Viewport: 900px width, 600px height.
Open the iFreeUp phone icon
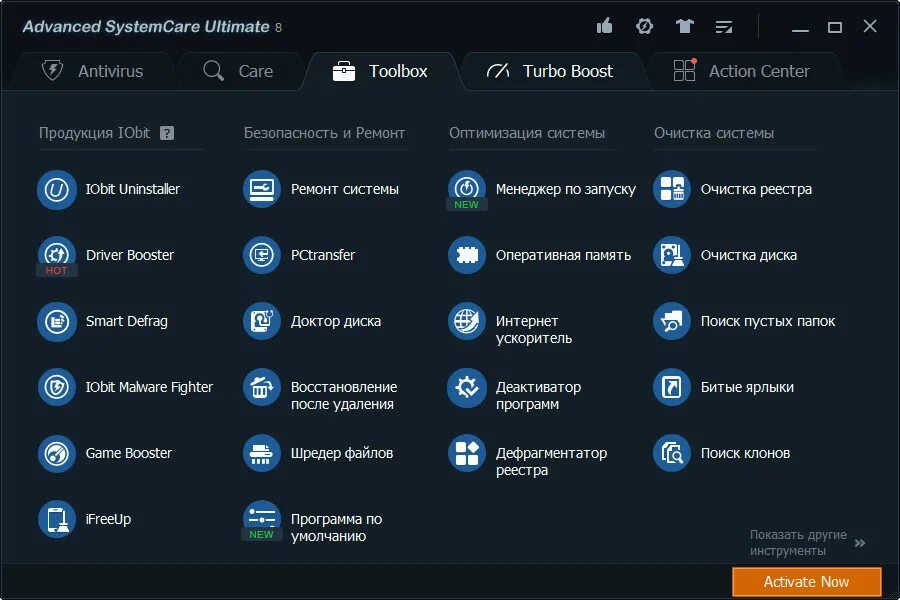click(x=57, y=520)
